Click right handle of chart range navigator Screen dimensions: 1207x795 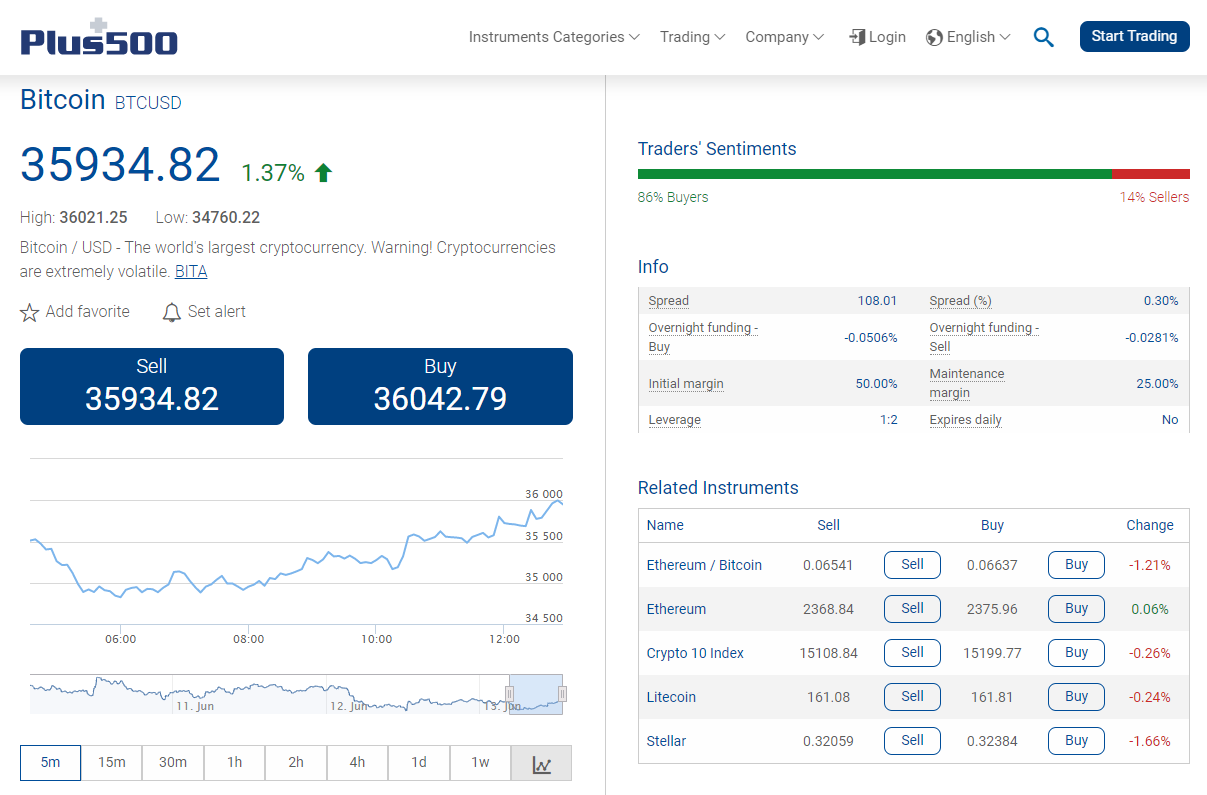coord(562,693)
